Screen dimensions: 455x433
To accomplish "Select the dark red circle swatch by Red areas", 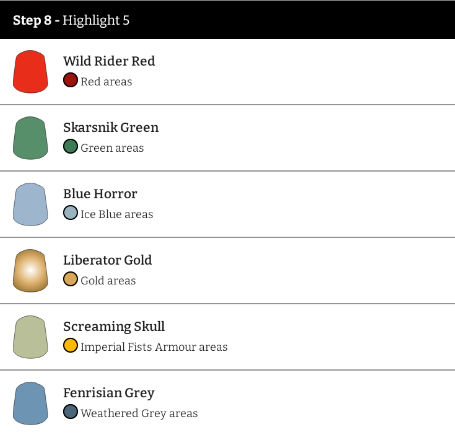I will tap(70, 80).
